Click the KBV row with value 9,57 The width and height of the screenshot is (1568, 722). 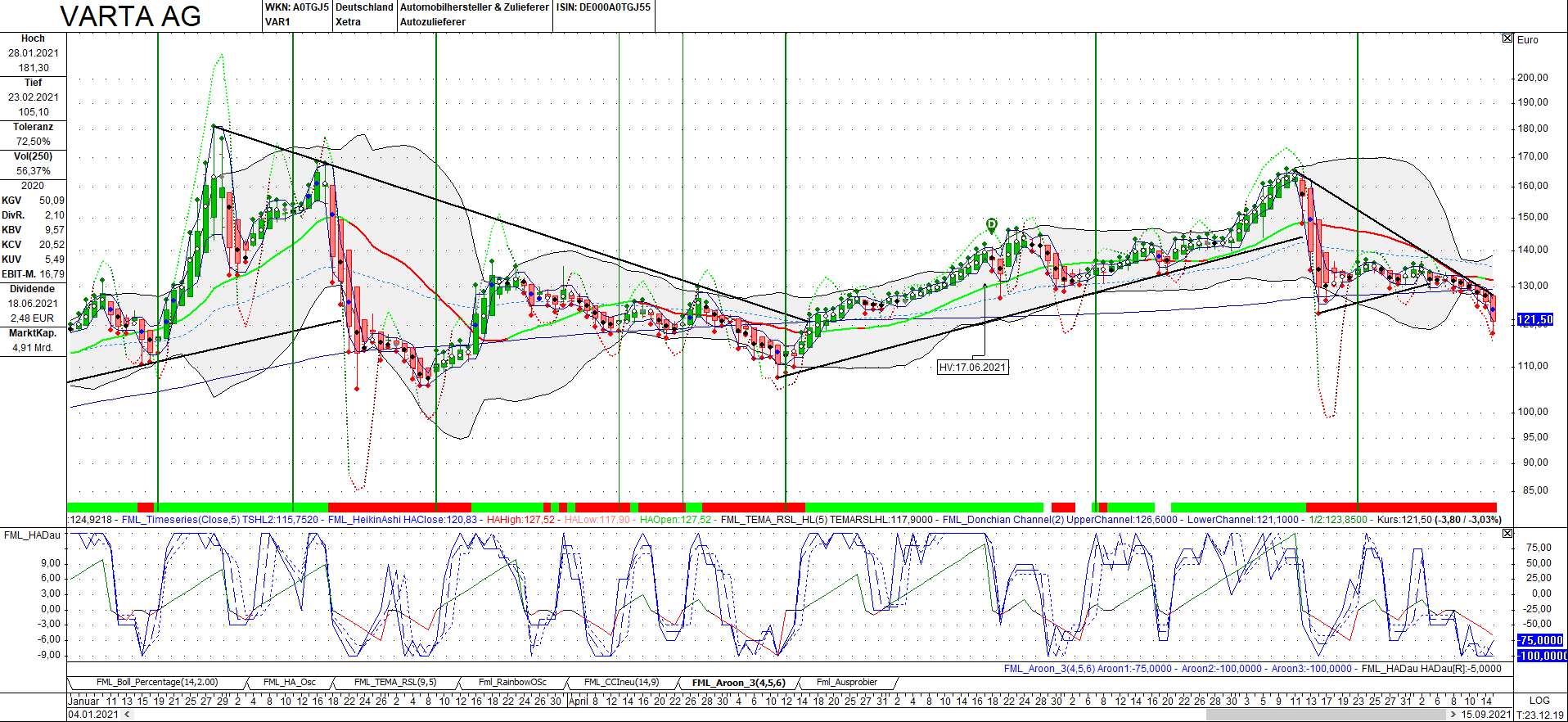33,230
